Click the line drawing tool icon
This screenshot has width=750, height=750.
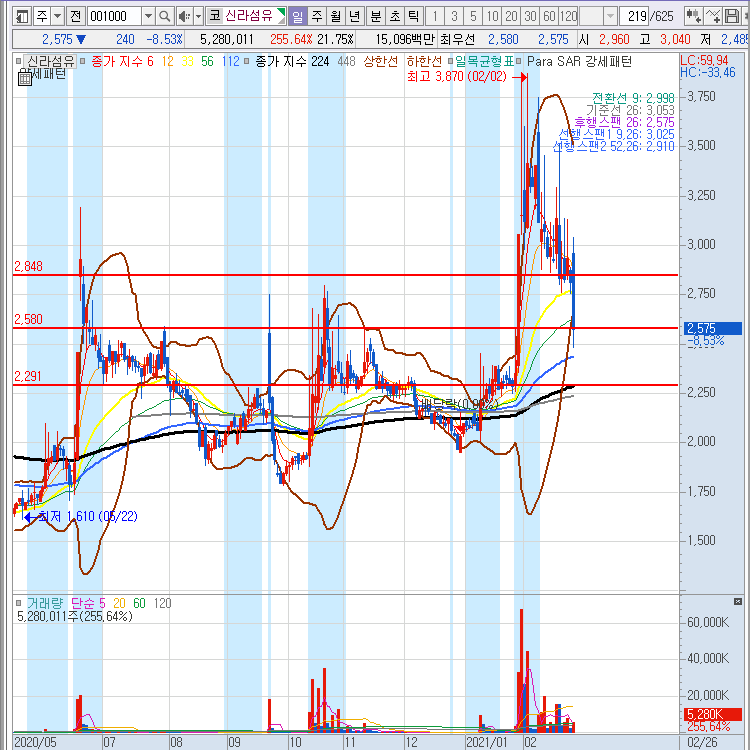[x=713, y=17]
